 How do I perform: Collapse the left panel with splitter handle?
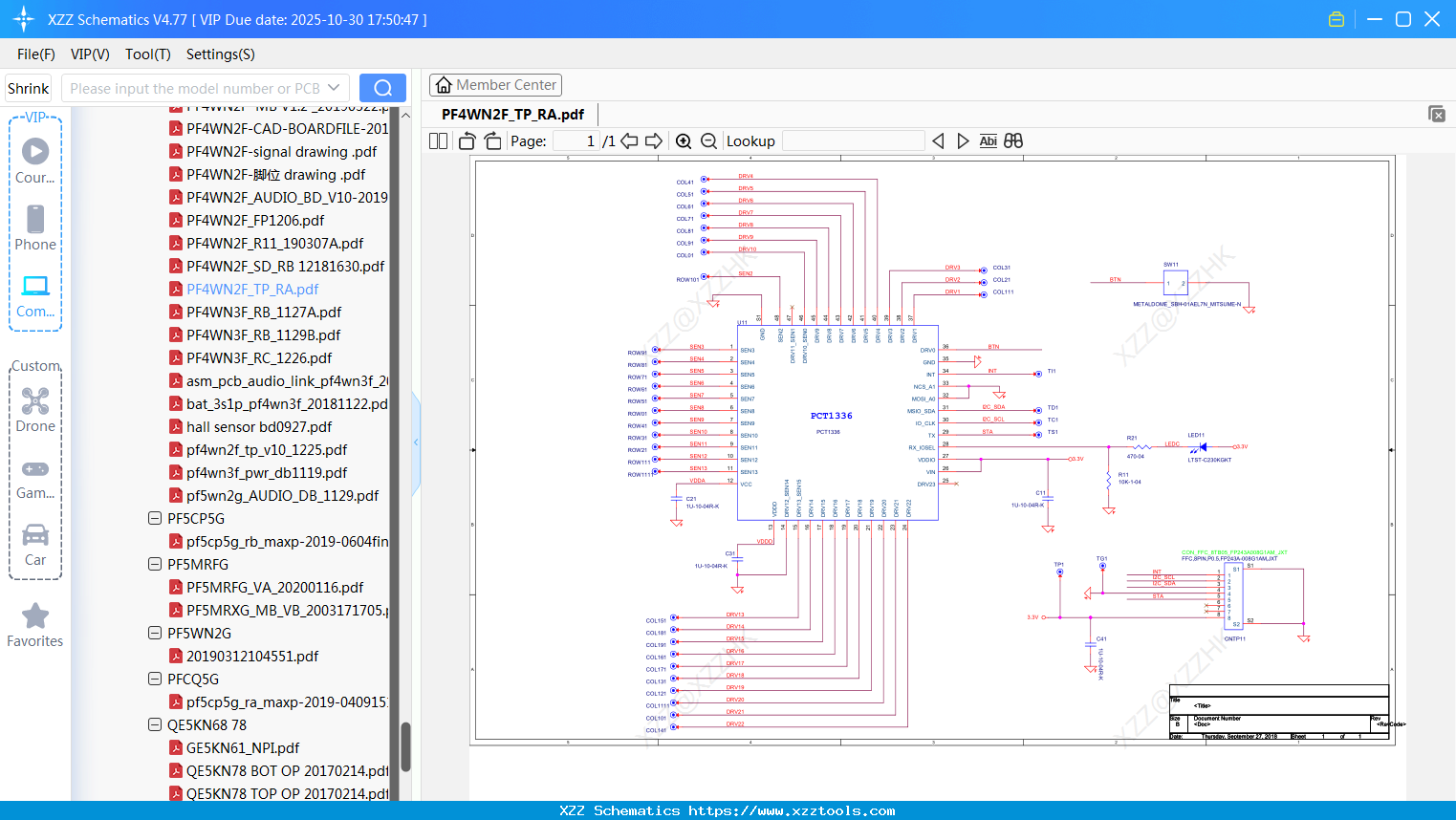coord(416,442)
